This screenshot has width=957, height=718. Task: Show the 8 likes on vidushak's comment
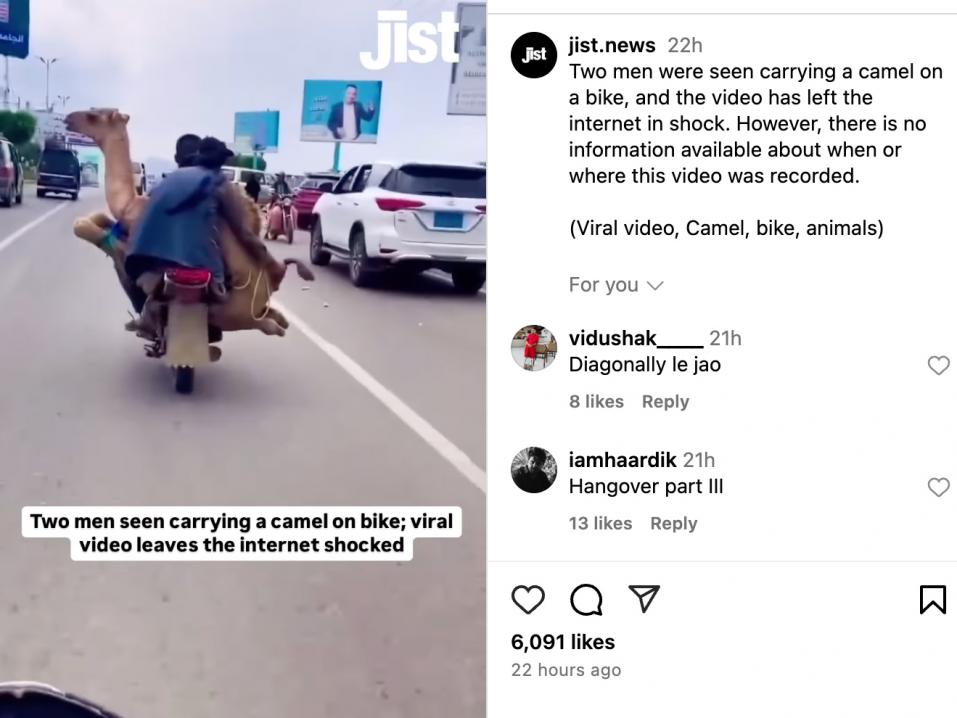point(596,402)
